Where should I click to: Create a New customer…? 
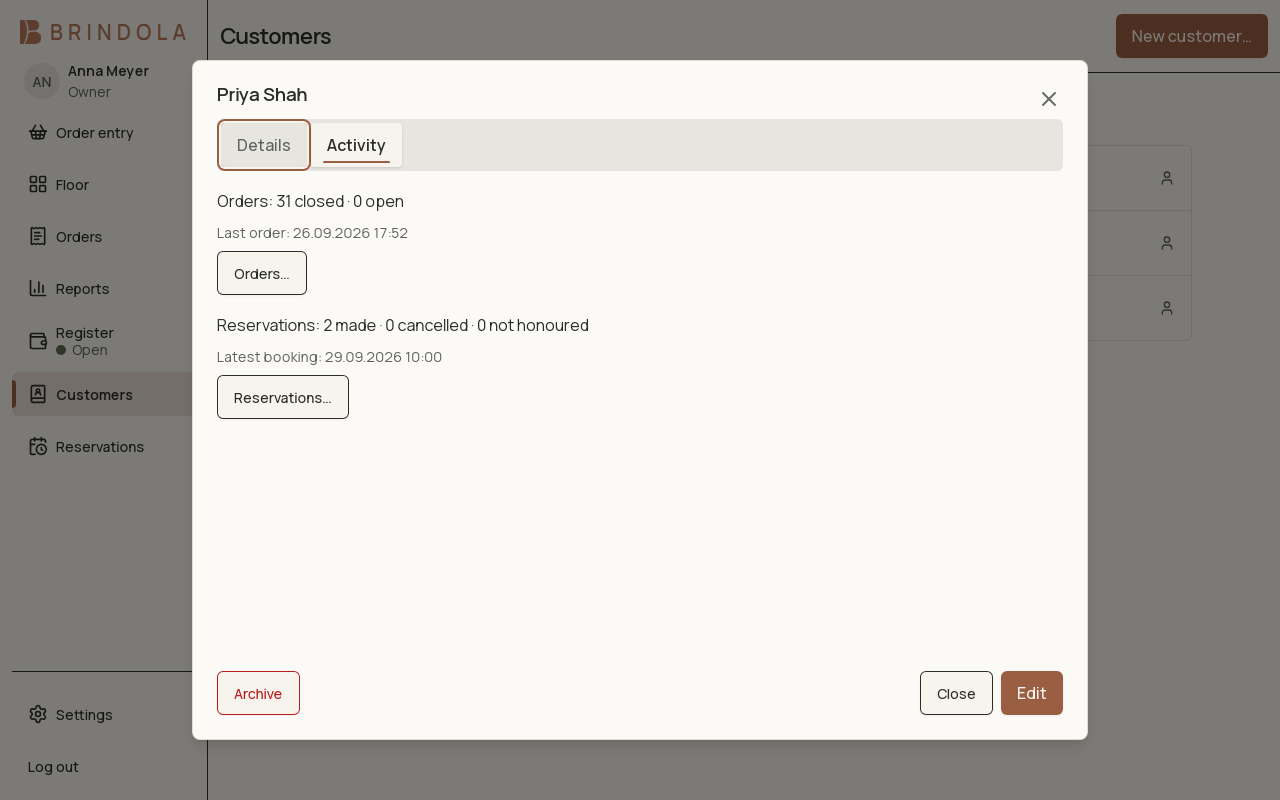1192,36
